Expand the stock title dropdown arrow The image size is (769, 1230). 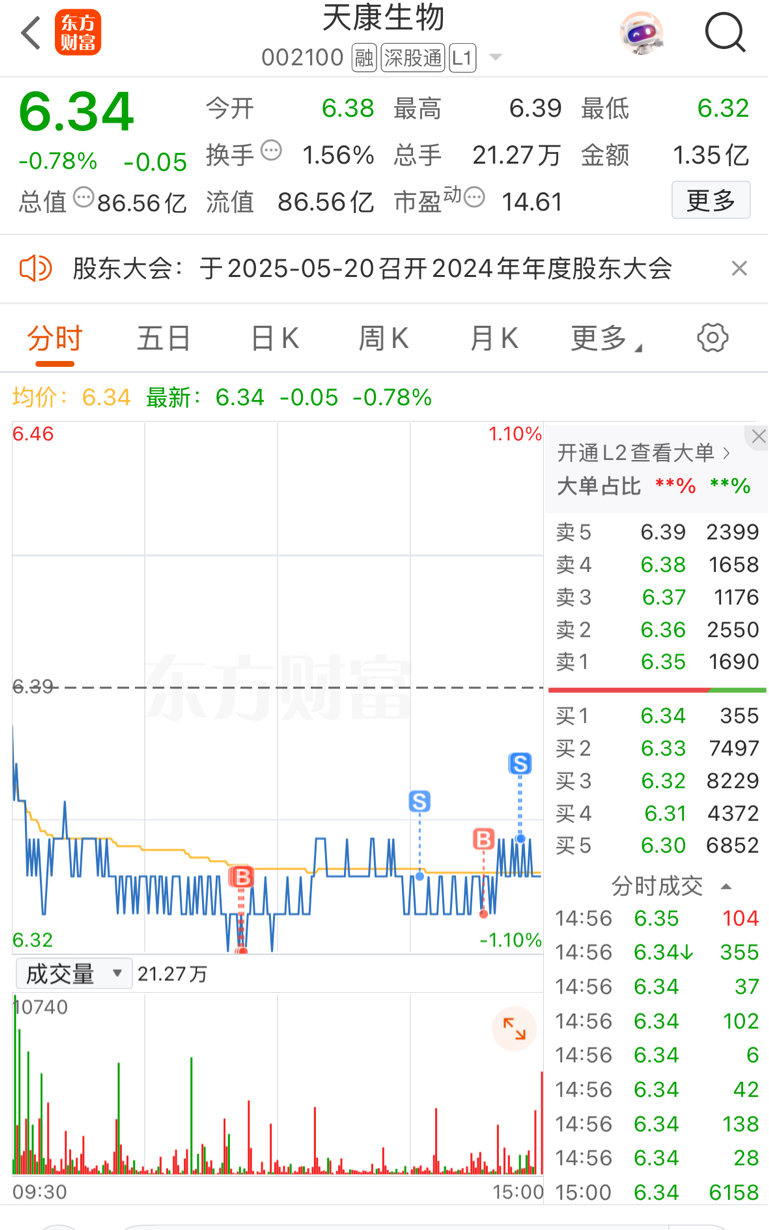[496, 58]
